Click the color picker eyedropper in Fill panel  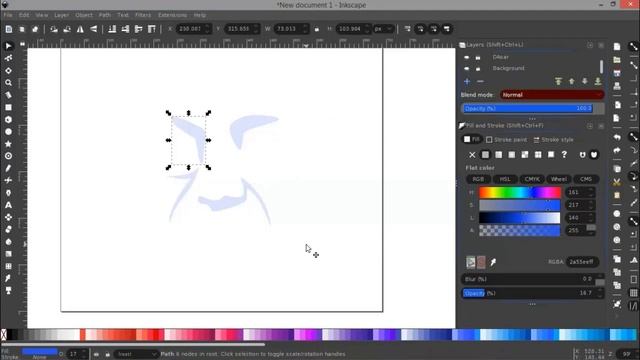tap(493, 262)
